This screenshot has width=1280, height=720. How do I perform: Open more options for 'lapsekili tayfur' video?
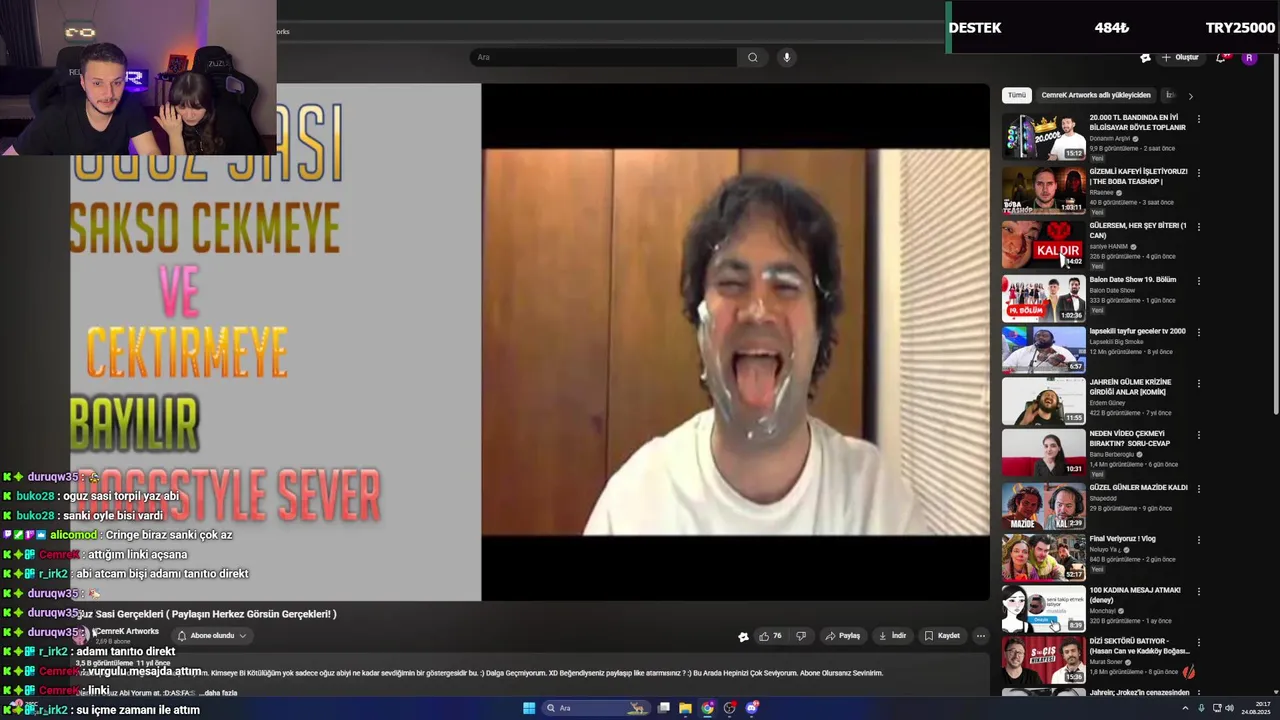point(1198,333)
